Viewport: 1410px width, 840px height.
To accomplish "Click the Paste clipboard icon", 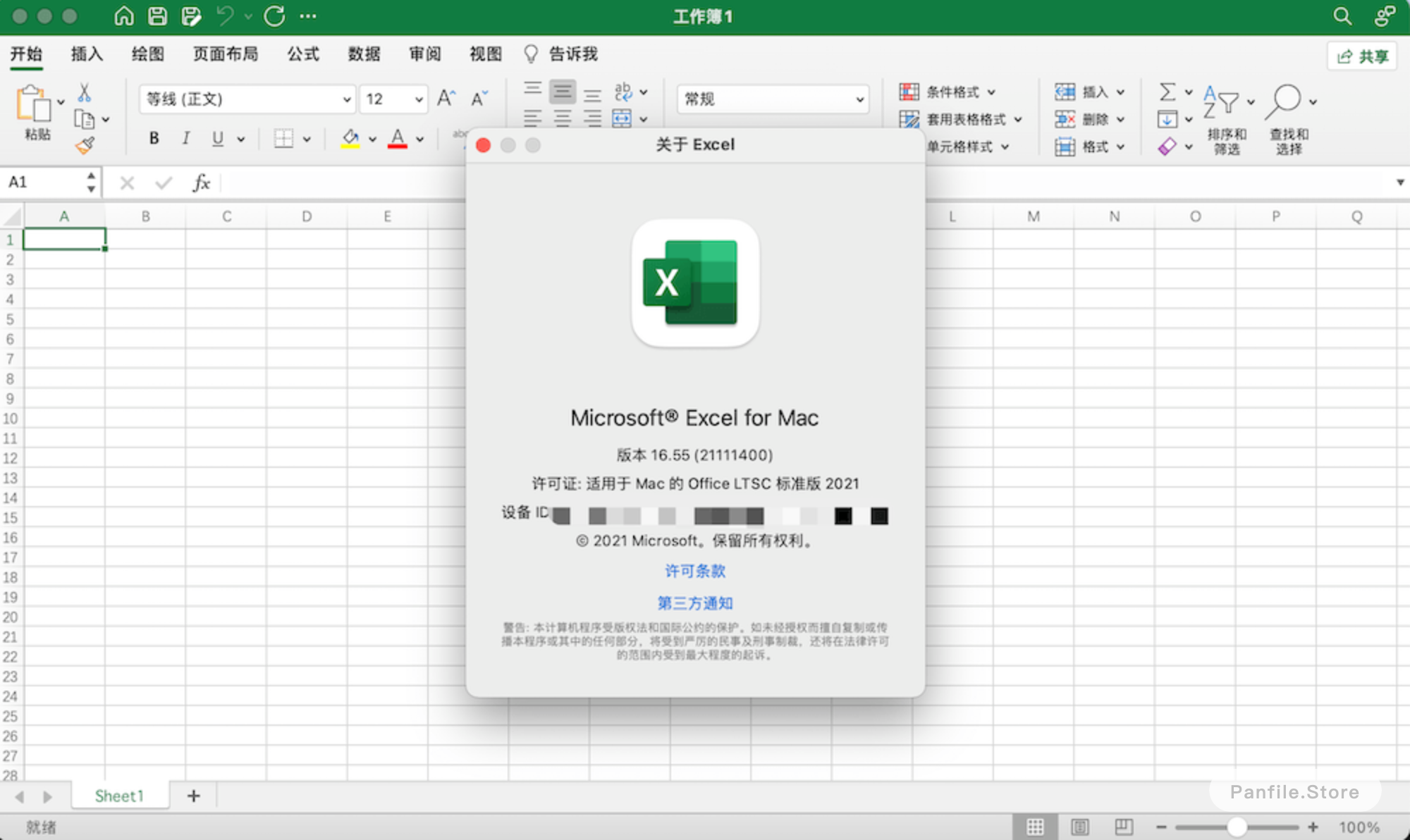I will coord(33,104).
